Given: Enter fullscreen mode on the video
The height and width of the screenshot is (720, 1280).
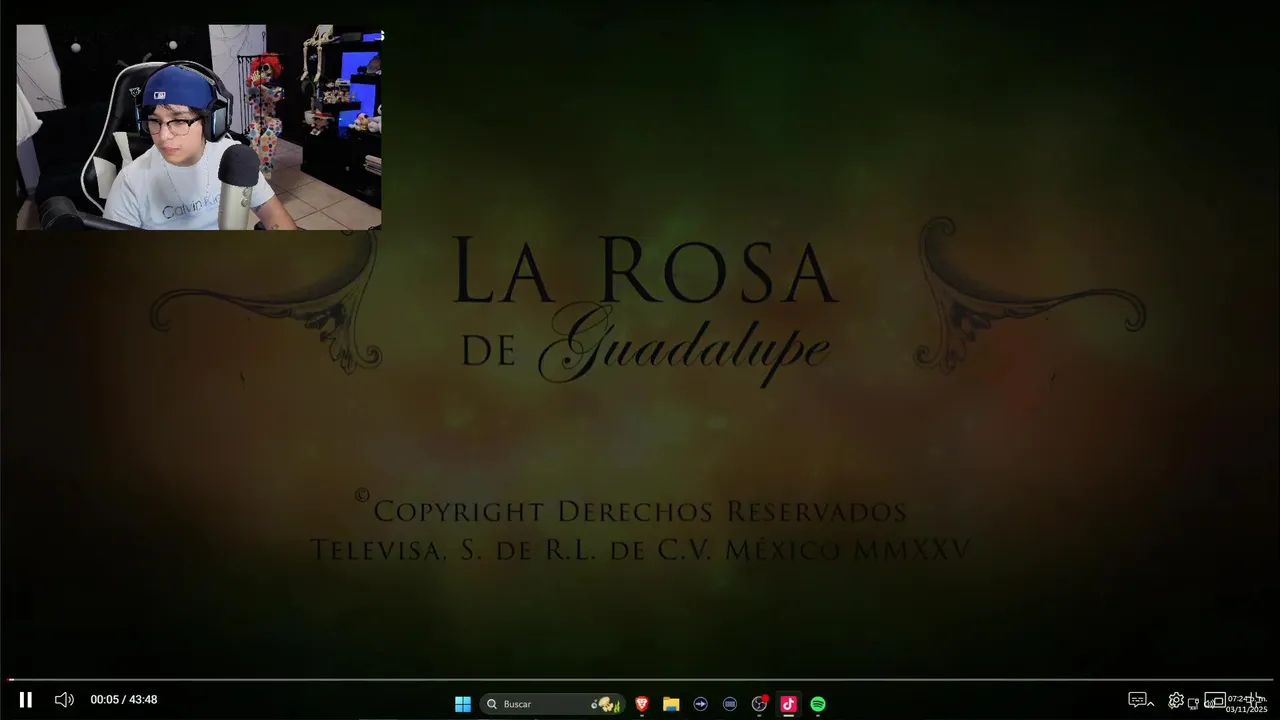Looking at the screenshot, I should (1254, 700).
